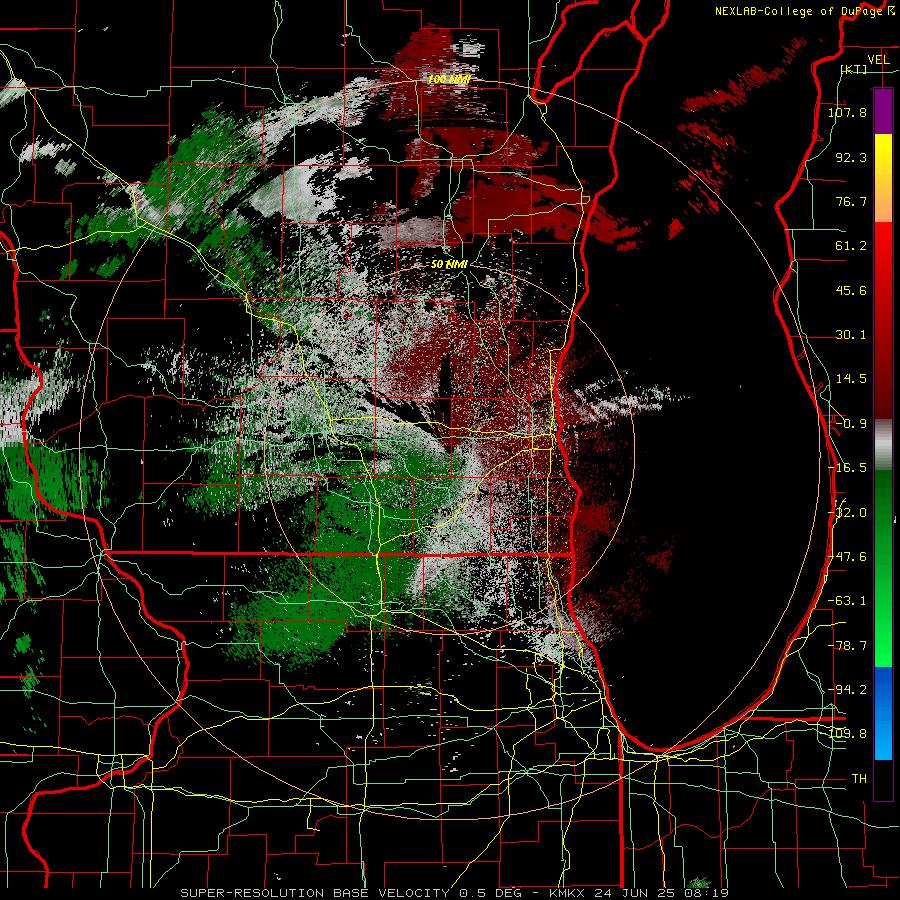Select the 61.2 velocity scale value
Viewport: 900px width, 900px height.
click(851, 246)
